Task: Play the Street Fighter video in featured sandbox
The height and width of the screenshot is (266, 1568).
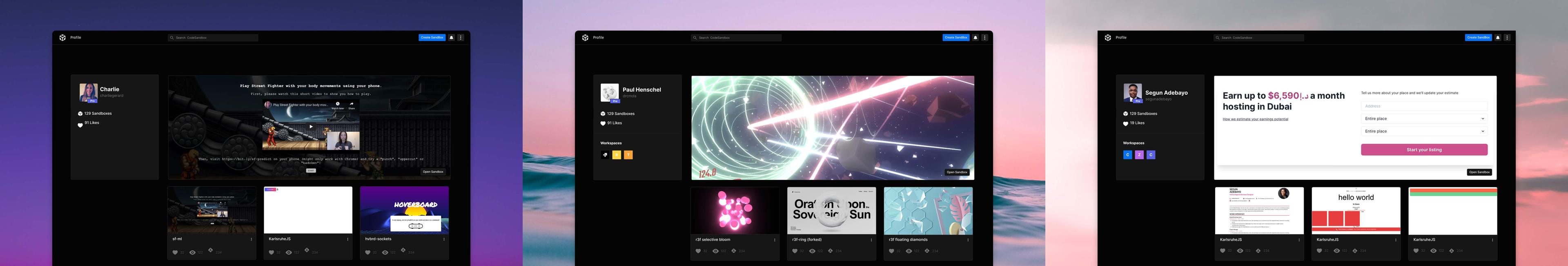Action: coord(311,127)
